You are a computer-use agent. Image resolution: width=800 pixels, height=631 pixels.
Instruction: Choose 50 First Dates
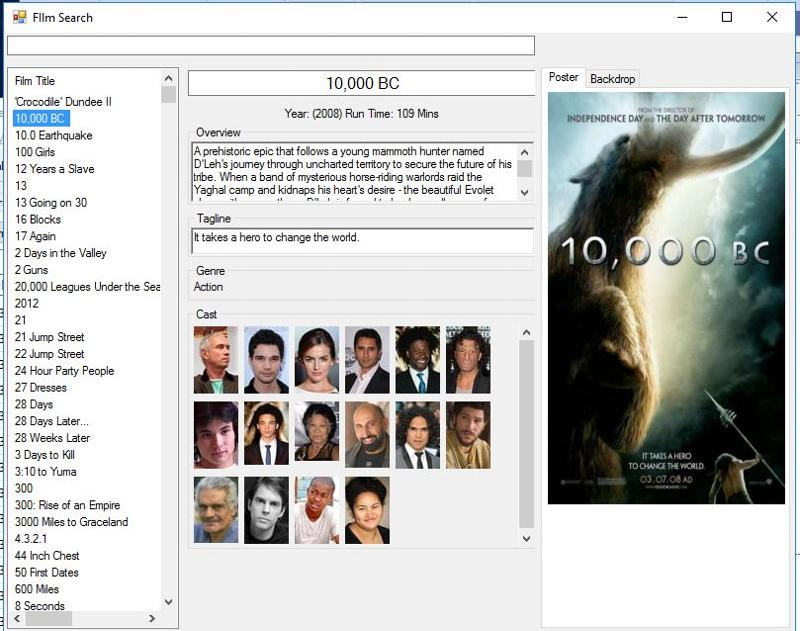point(46,573)
